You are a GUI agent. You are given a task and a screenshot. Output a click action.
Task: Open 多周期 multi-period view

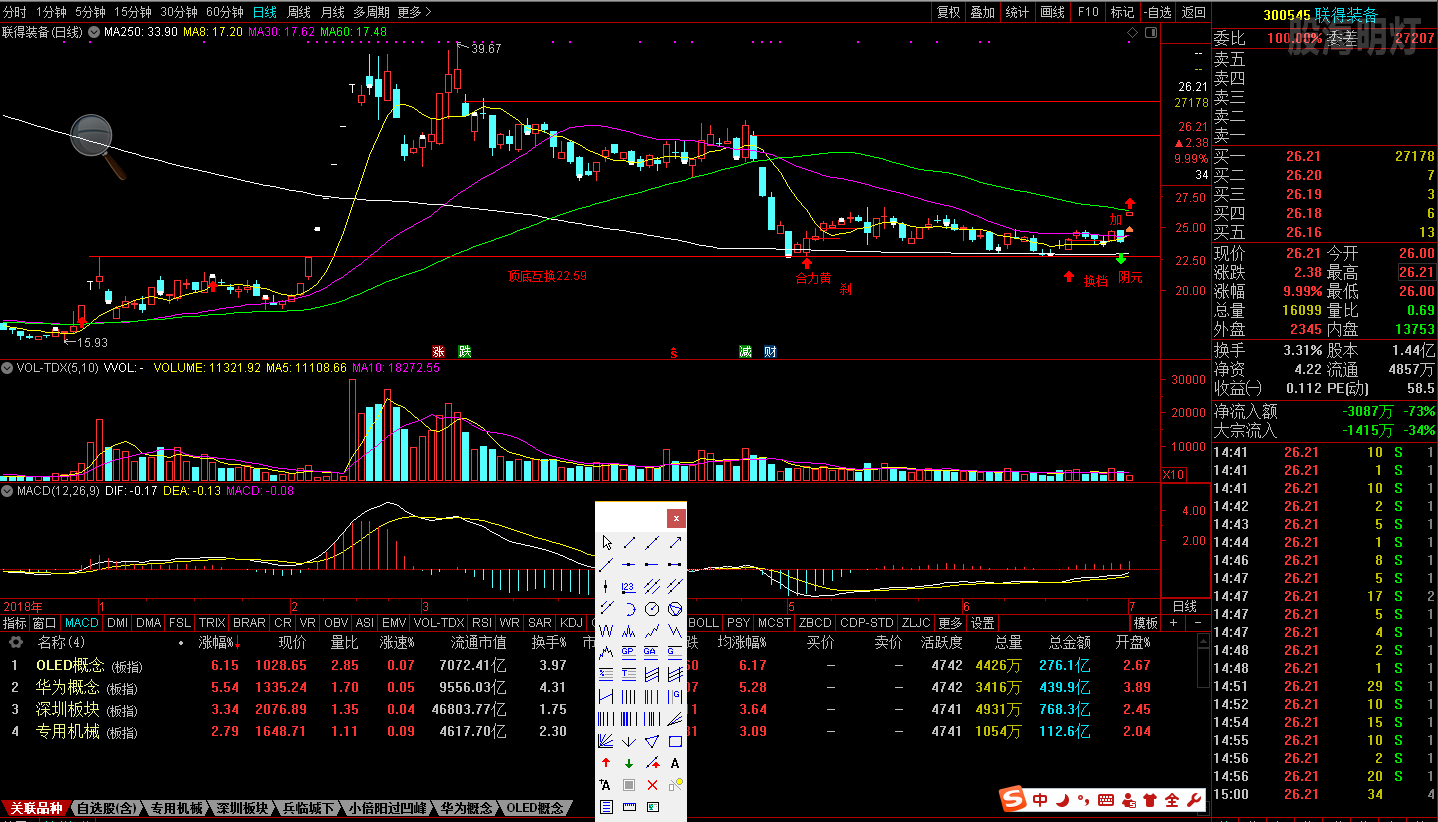pyautogui.click(x=371, y=12)
